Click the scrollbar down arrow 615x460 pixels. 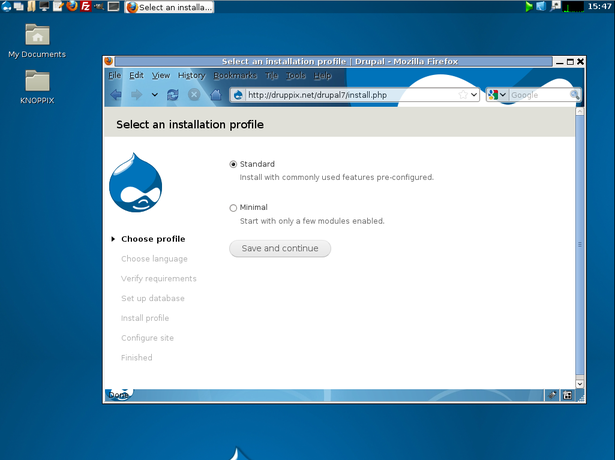[580, 384]
